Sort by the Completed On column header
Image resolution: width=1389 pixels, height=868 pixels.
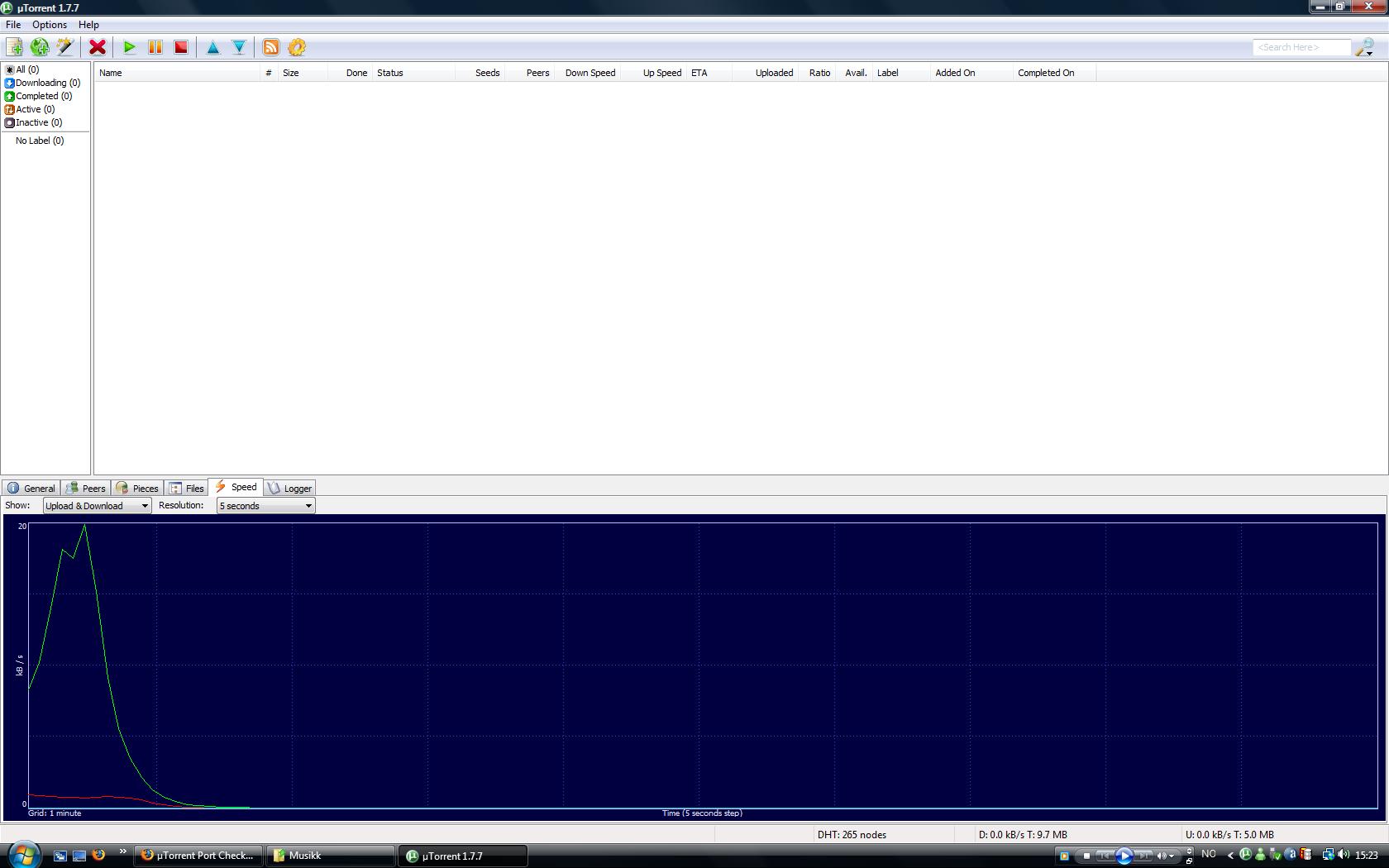coord(1055,73)
